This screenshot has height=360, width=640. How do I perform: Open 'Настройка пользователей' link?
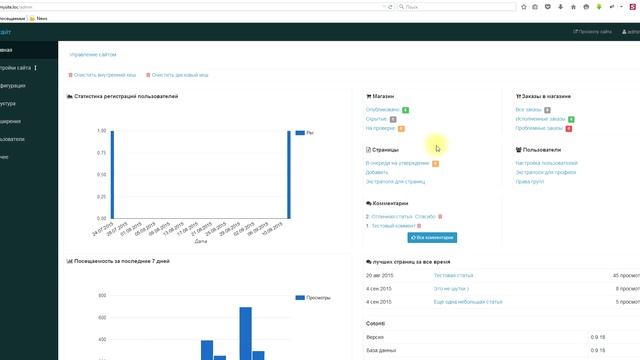pos(547,163)
